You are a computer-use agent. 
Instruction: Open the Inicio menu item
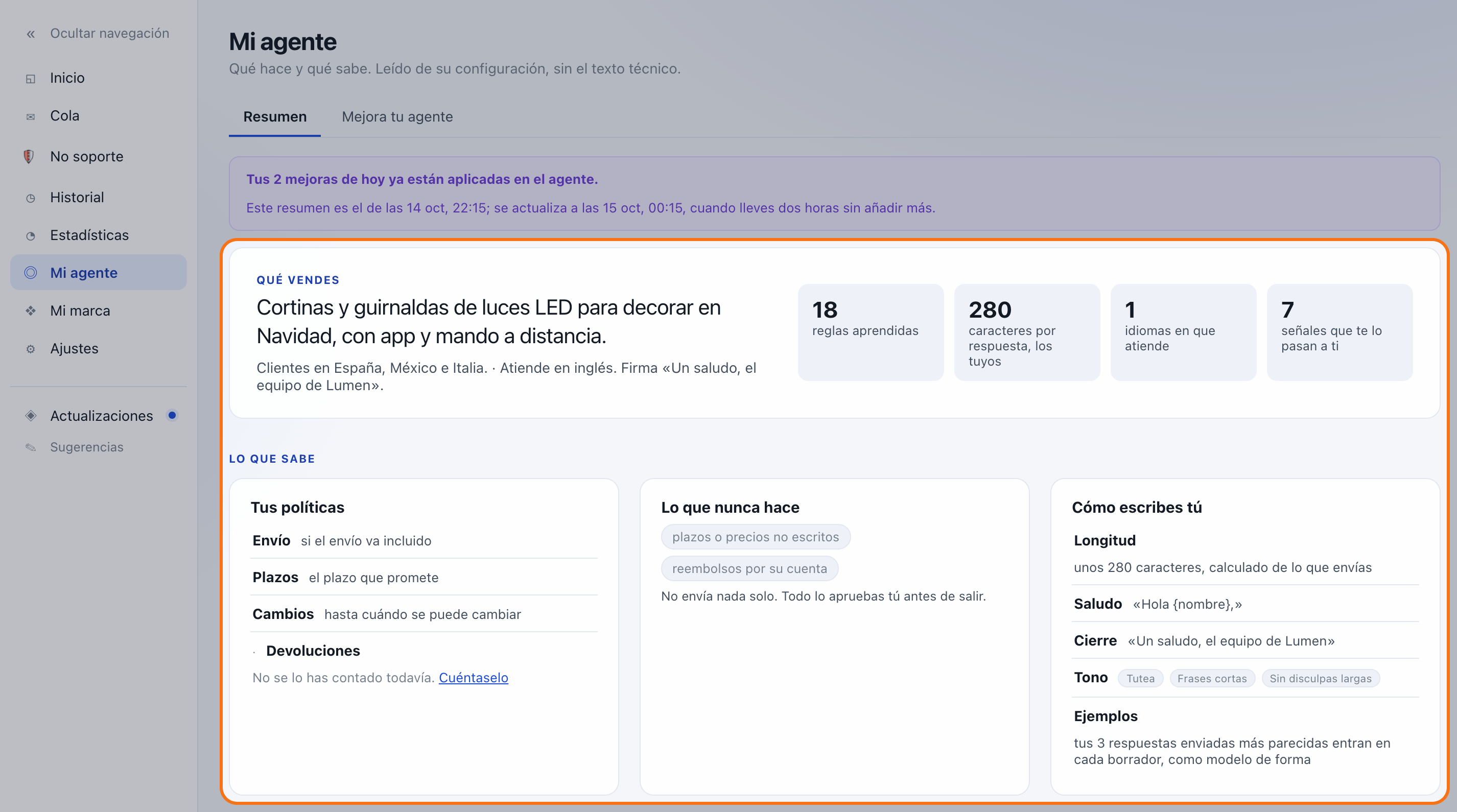click(x=99, y=78)
